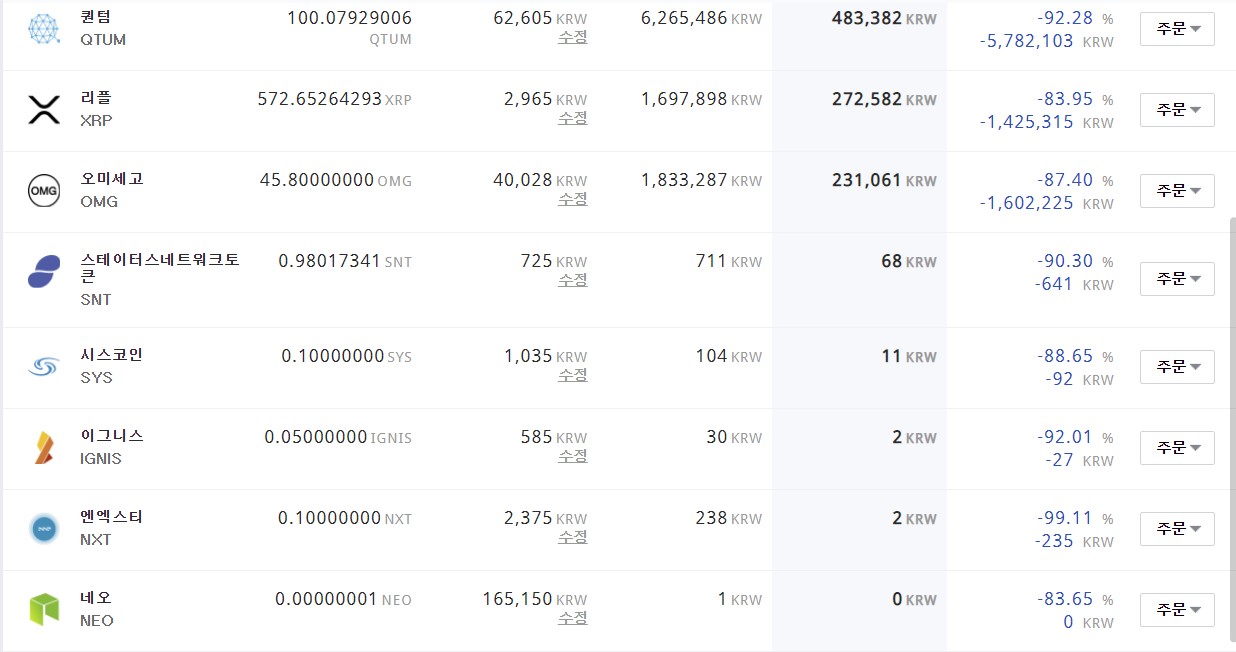
Task: Click 수정 link under XRP 2,965 price
Action: pos(573,118)
